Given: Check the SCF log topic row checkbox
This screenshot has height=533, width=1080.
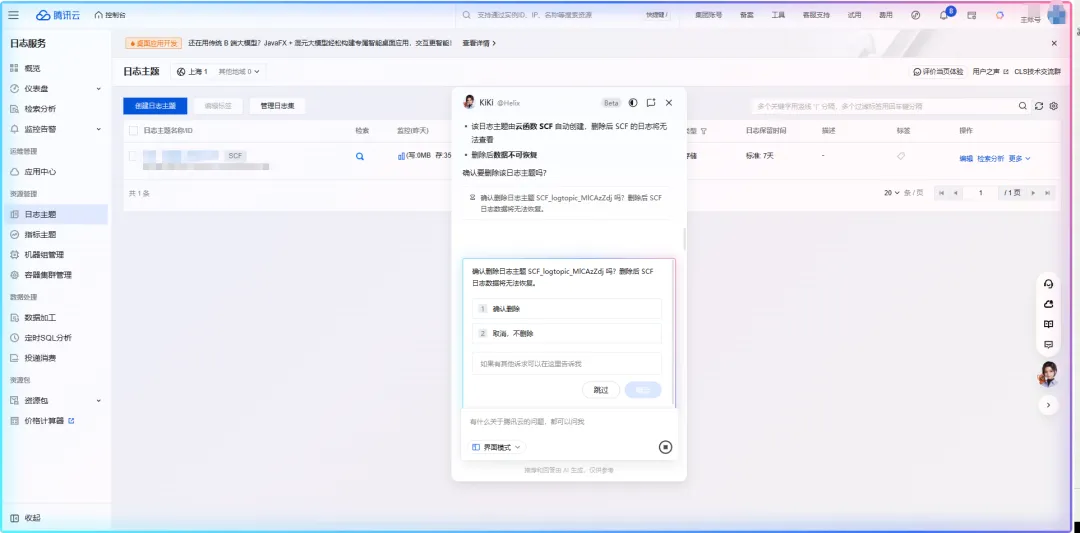Looking at the screenshot, I should 134,156.
